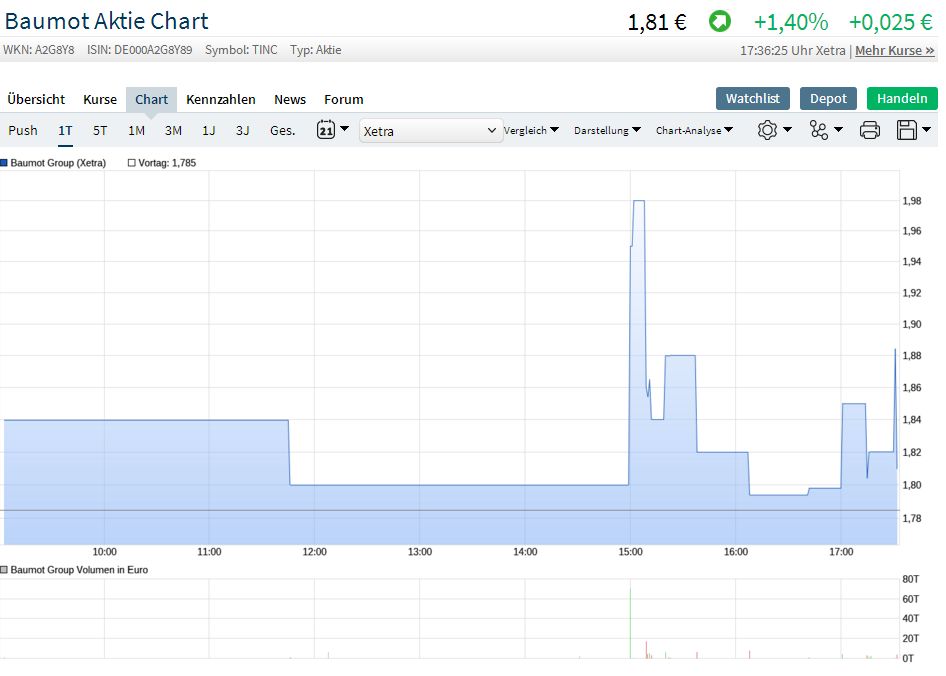Open the Forum tab
The image size is (946, 676).
(344, 100)
